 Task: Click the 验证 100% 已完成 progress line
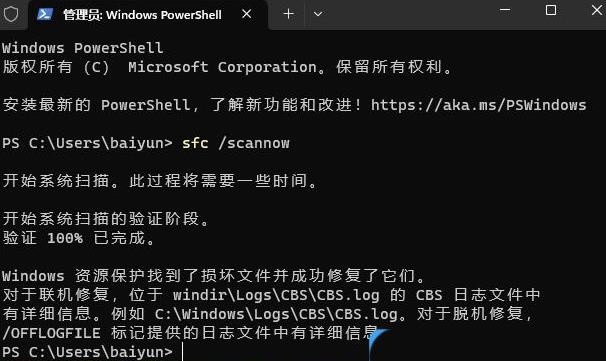pyautogui.click(x=79, y=238)
